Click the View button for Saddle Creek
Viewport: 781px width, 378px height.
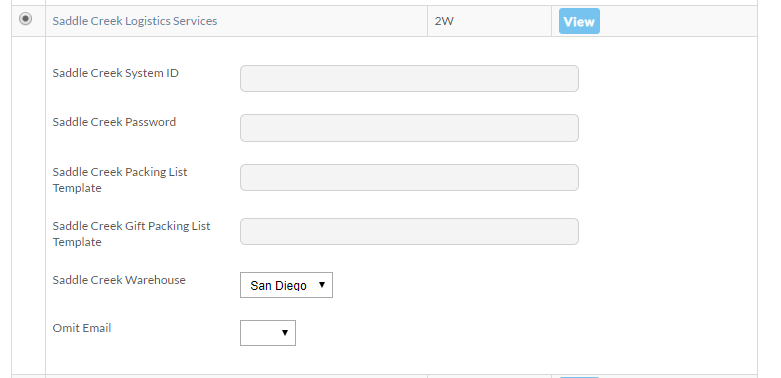point(579,21)
